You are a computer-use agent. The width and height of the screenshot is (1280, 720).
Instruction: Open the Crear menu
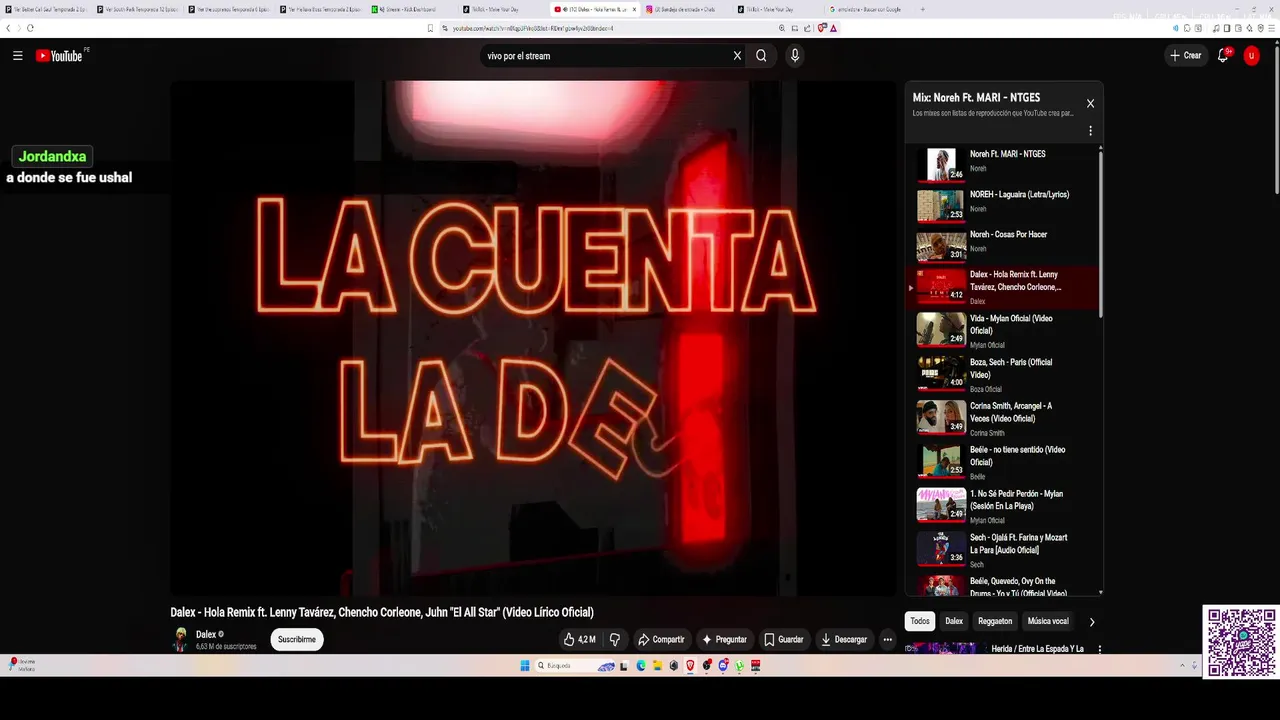click(x=1185, y=56)
